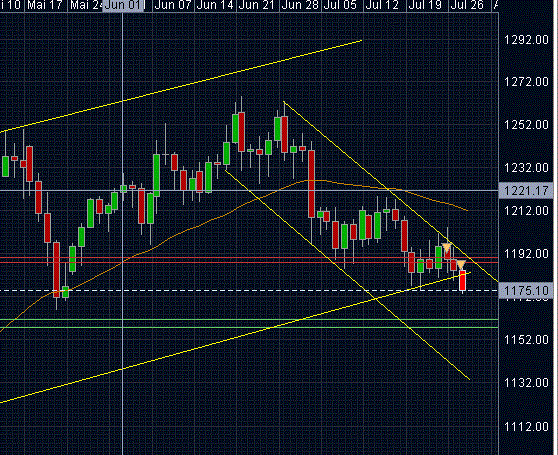The height and width of the screenshot is (455, 558).
Task: Select the 1175.10 last price tag
Action: [x=526, y=291]
